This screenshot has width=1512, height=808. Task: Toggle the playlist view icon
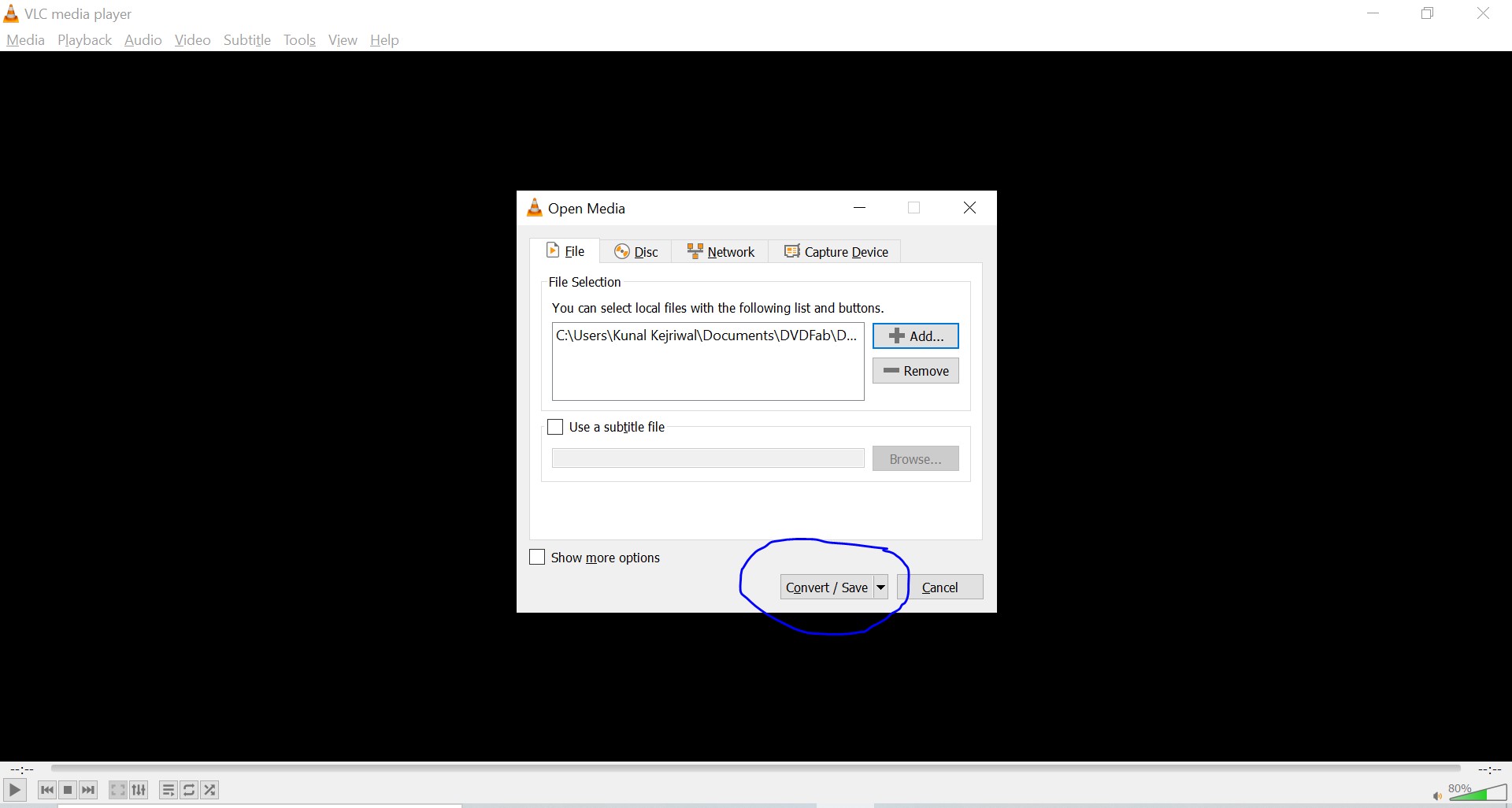[168, 790]
